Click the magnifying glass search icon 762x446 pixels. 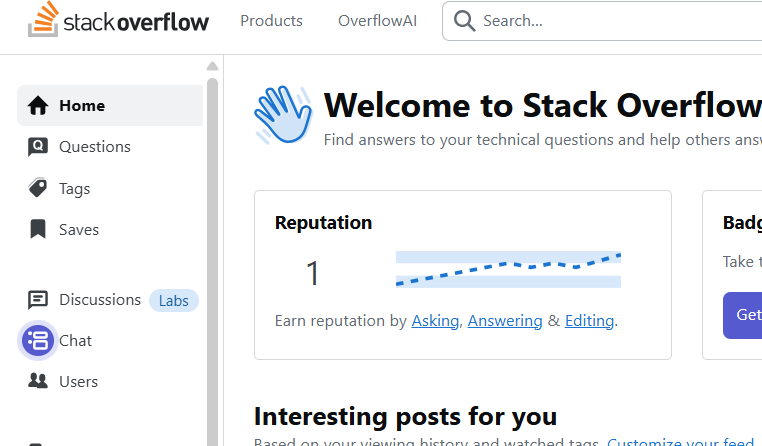(464, 21)
